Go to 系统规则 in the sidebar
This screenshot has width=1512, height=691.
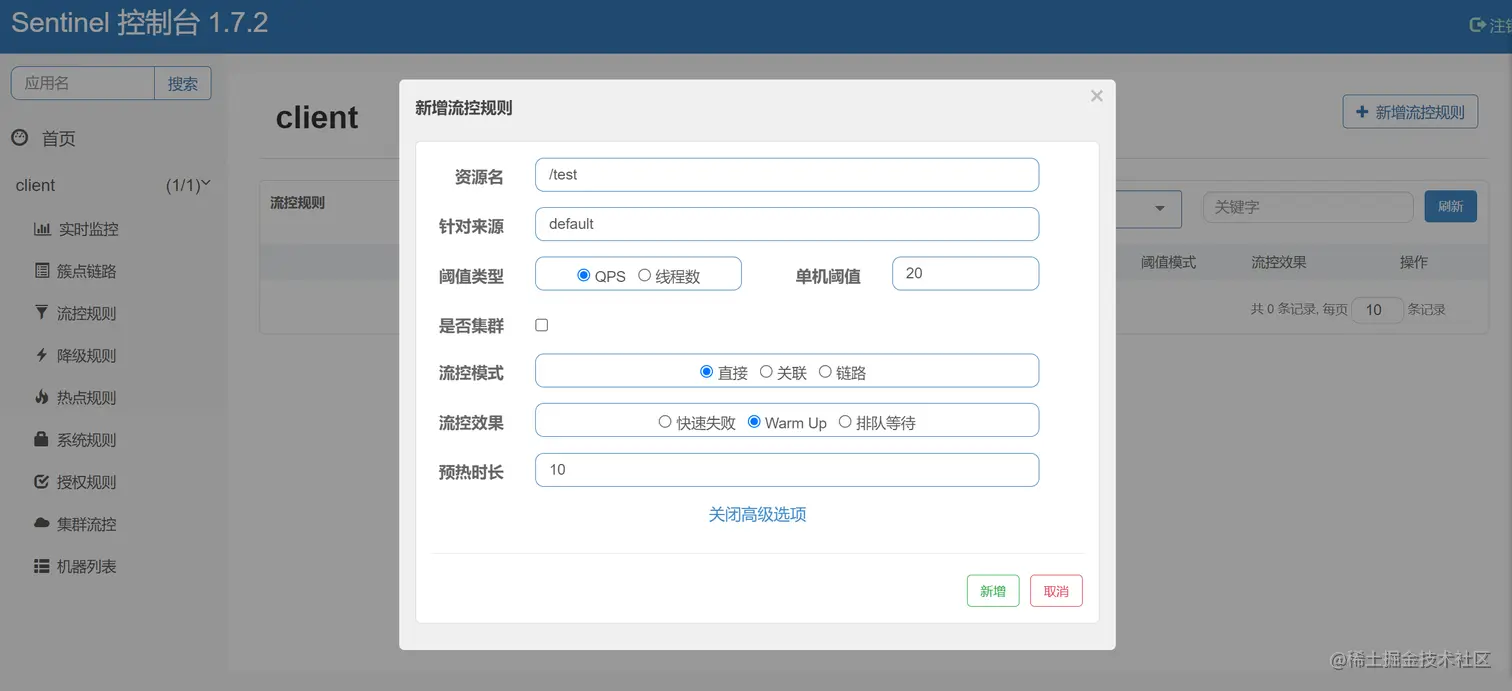pos(87,439)
